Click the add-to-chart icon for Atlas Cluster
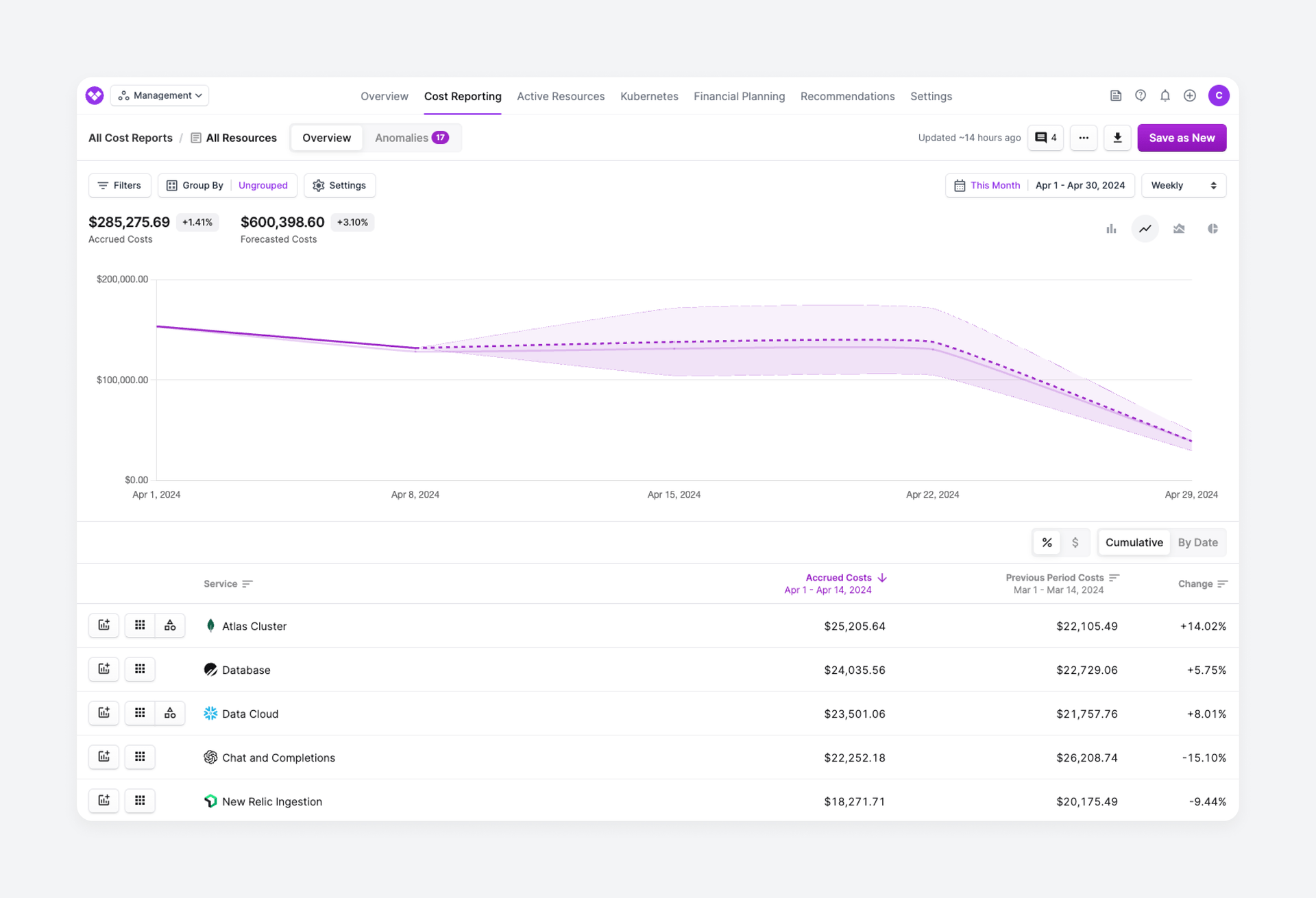This screenshot has height=898, width=1316. 104,625
